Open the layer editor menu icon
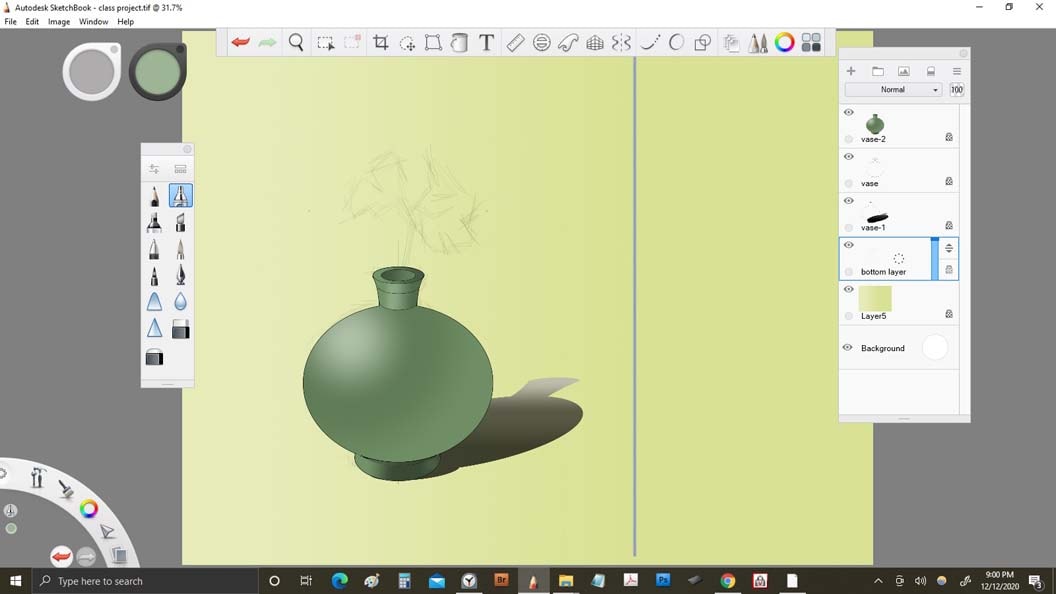Viewport: 1056px width, 594px height. tap(956, 71)
